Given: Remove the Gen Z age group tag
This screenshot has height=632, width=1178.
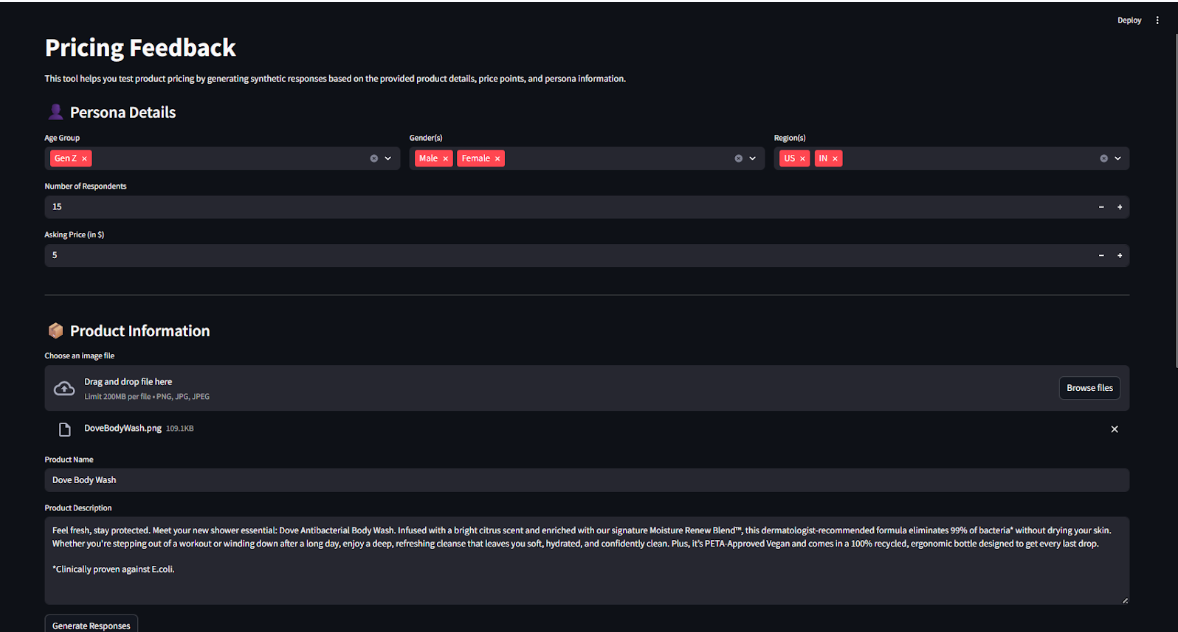Looking at the screenshot, I should [x=84, y=159].
